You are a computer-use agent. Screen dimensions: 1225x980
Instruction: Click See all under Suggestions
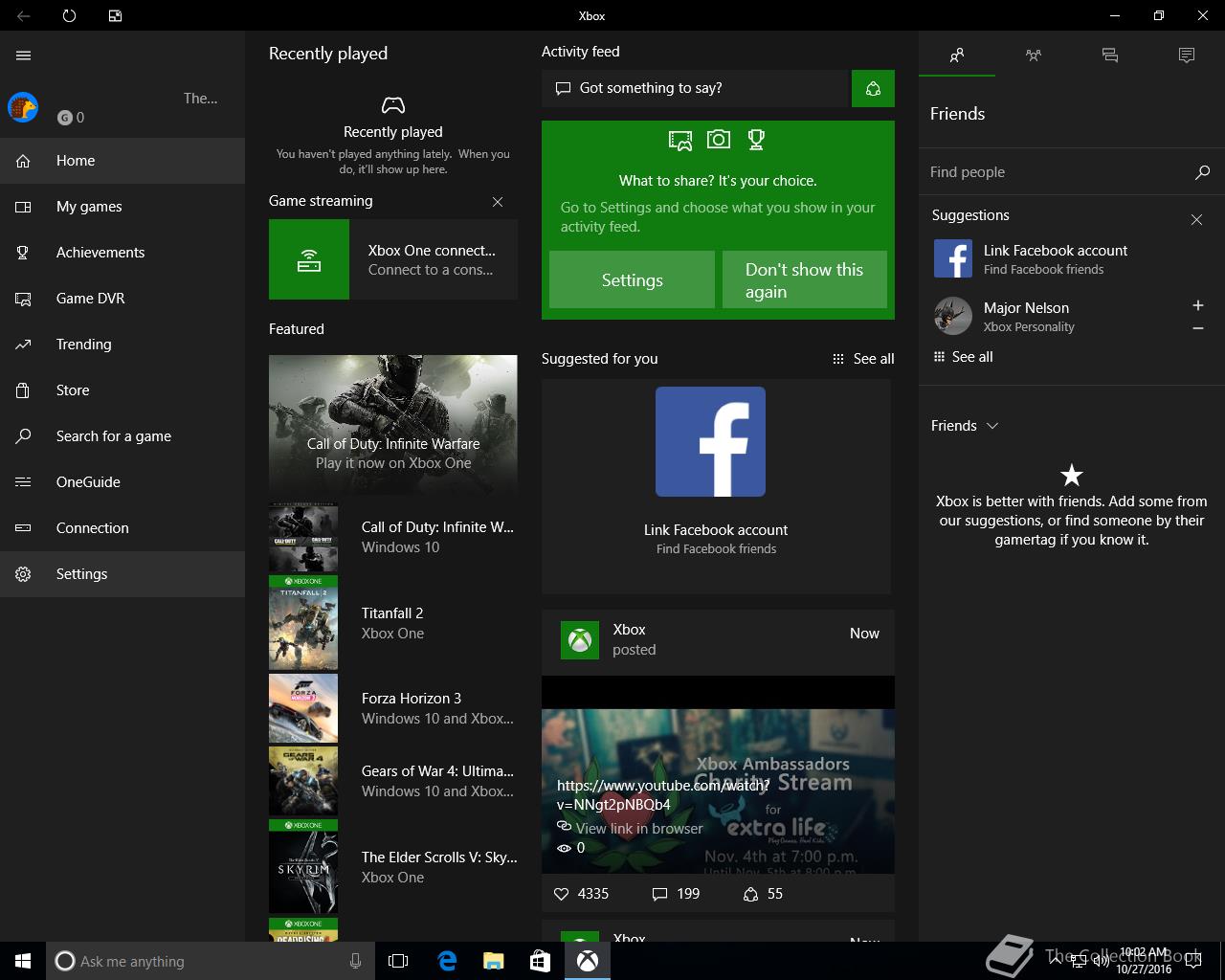tap(963, 357)
